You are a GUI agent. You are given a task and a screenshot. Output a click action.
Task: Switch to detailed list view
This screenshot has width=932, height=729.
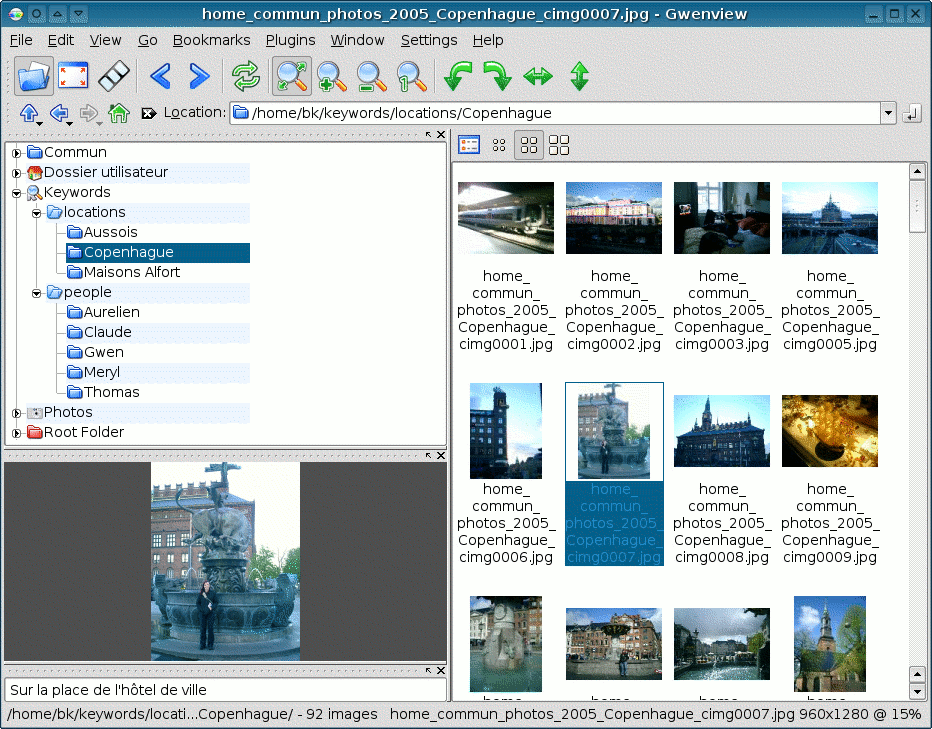[x=469, y=144]
